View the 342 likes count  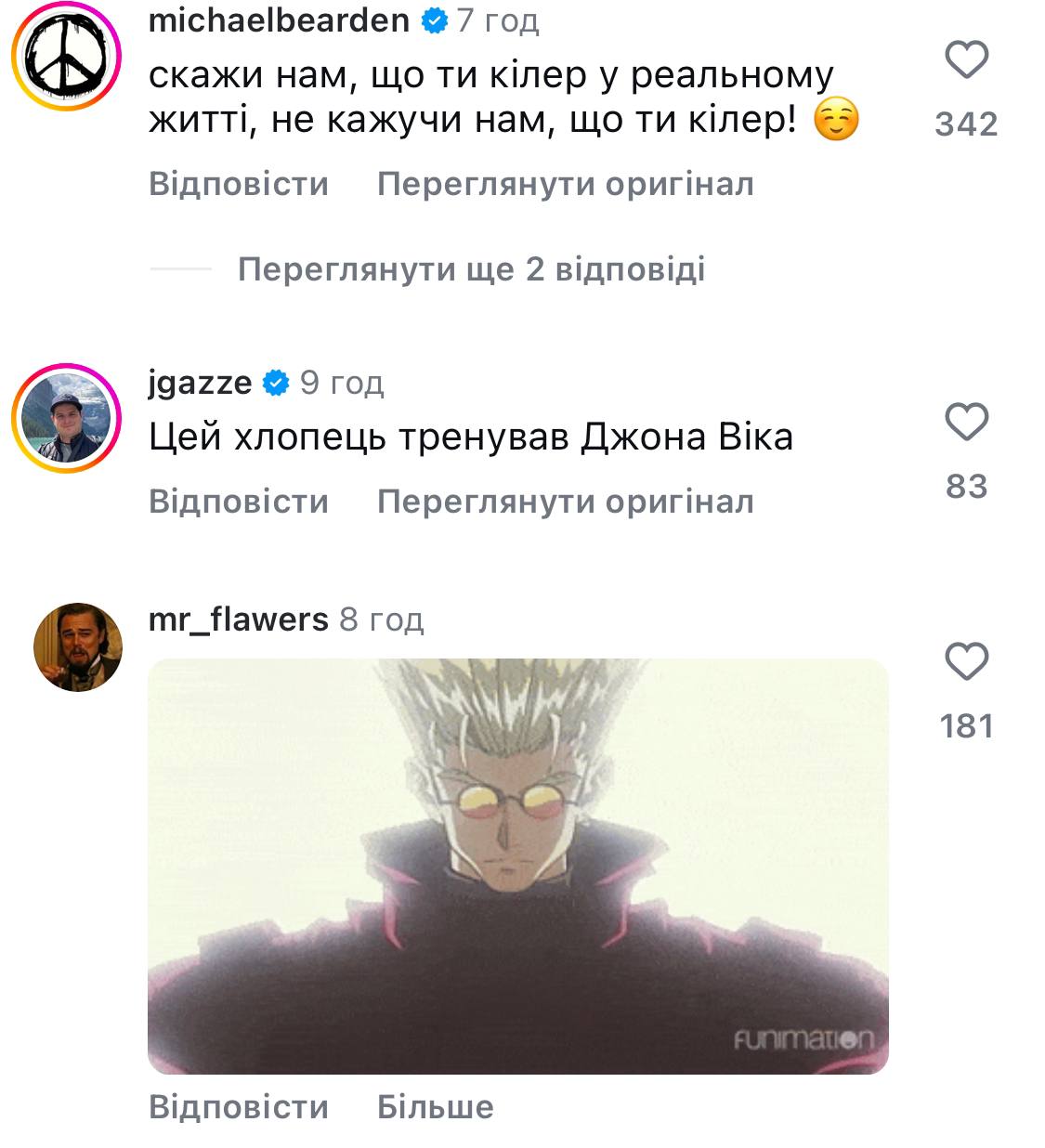click(x=966, y=124)
